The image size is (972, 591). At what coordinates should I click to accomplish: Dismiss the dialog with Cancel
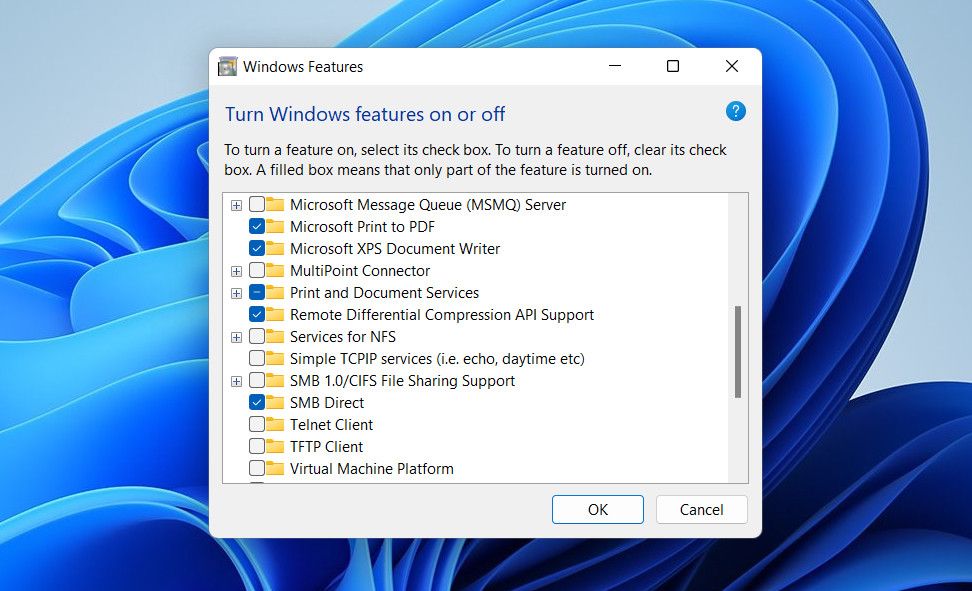pyautogui.click(x=701, y=509)
